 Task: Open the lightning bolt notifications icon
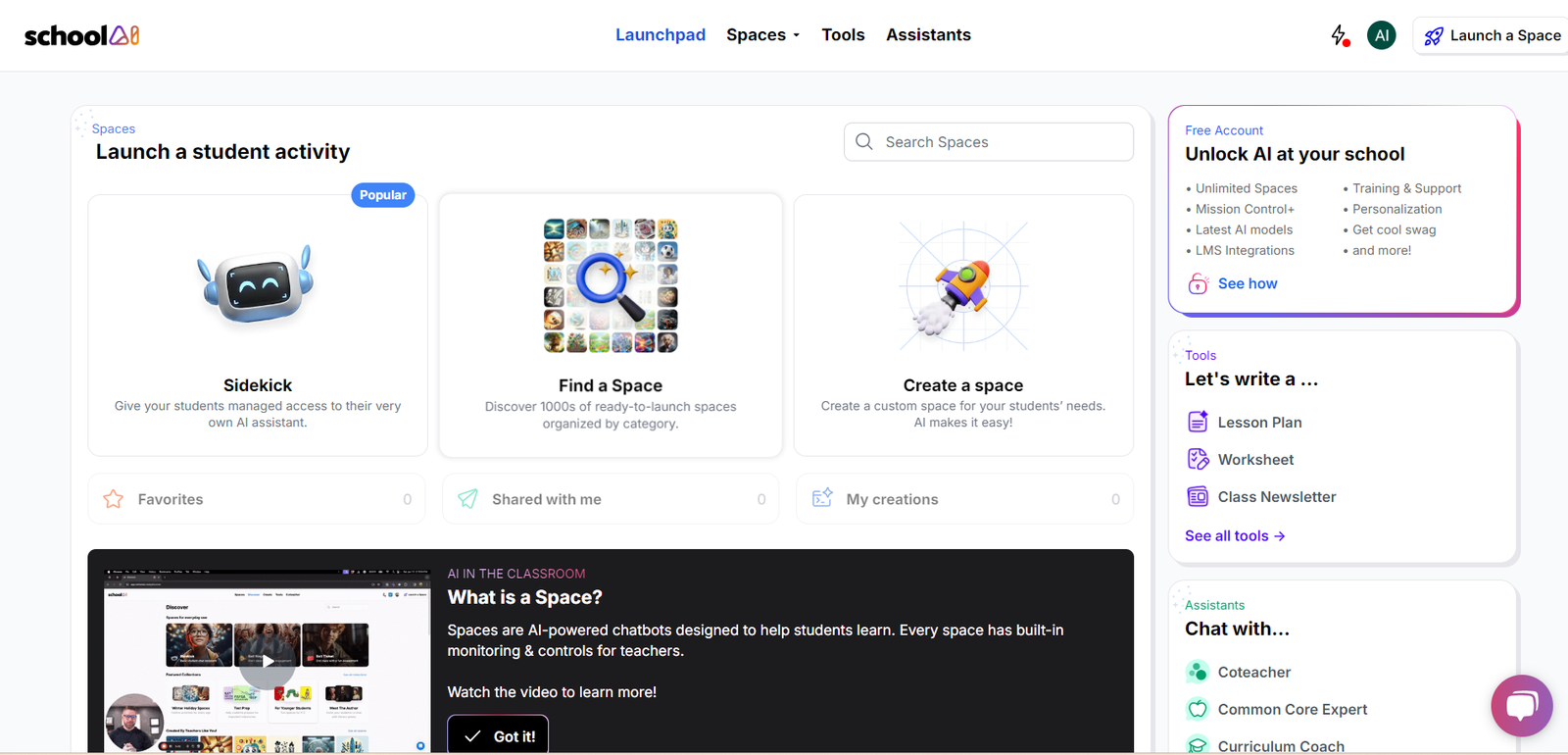coord(1340,35)
